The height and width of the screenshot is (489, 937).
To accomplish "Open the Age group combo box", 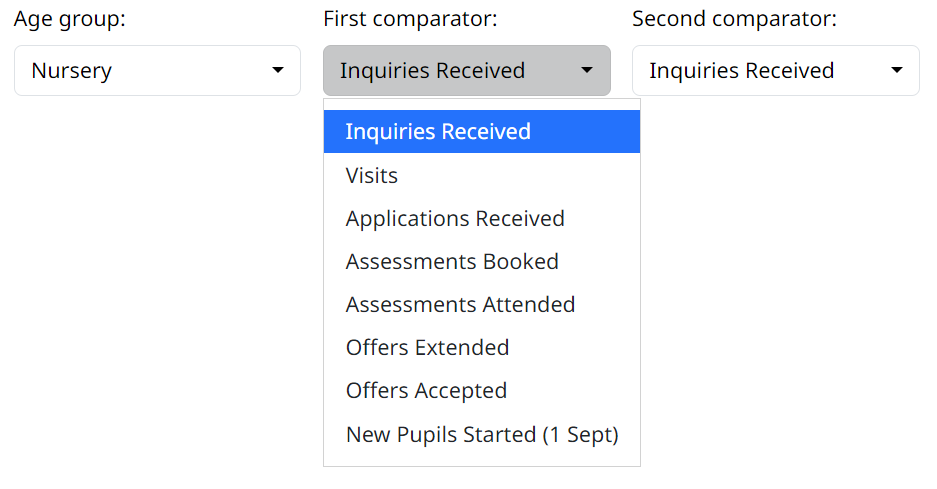I will [157, 71].
